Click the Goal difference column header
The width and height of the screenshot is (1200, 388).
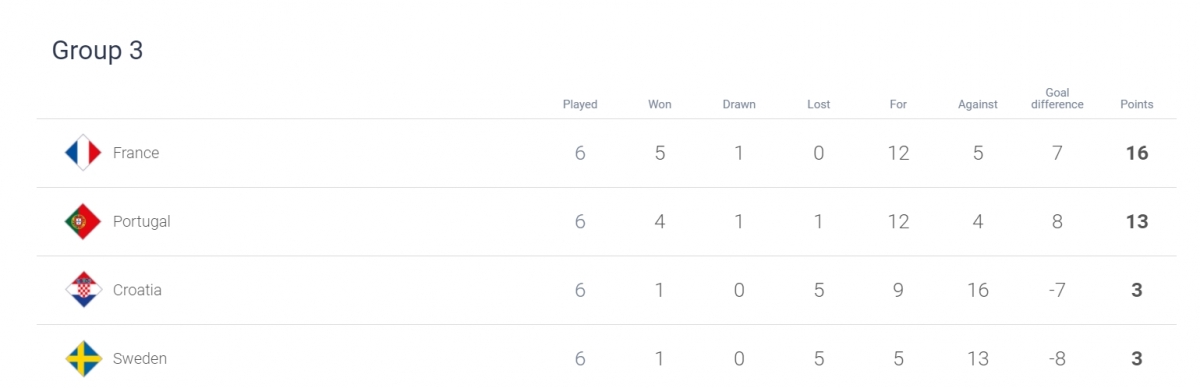pos(1057,98)
